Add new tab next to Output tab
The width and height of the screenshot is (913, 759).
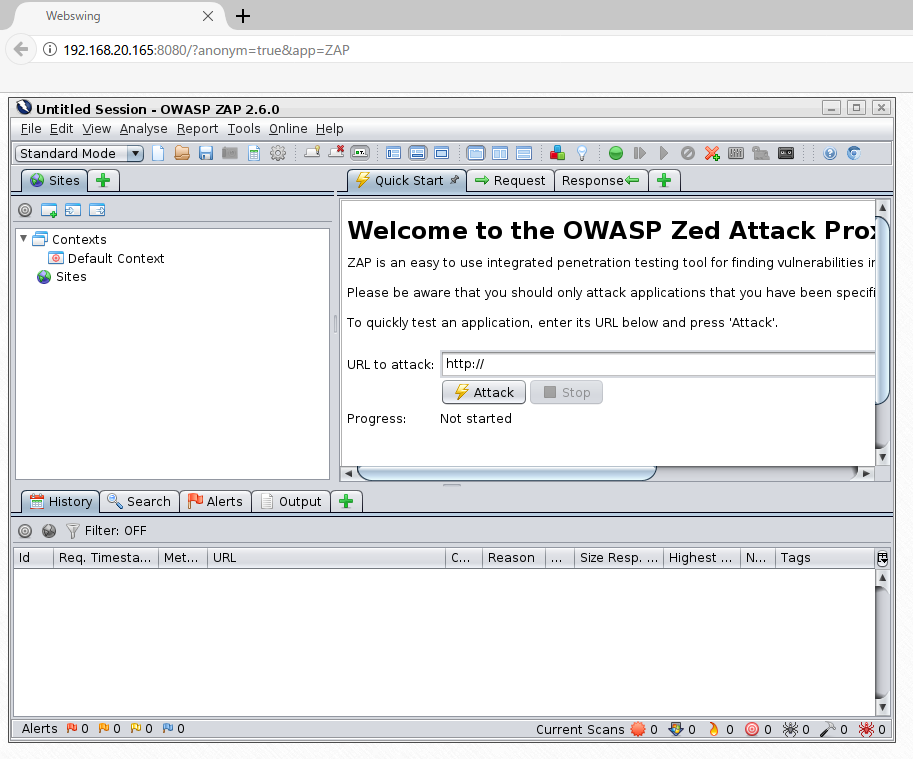point(346,501)
